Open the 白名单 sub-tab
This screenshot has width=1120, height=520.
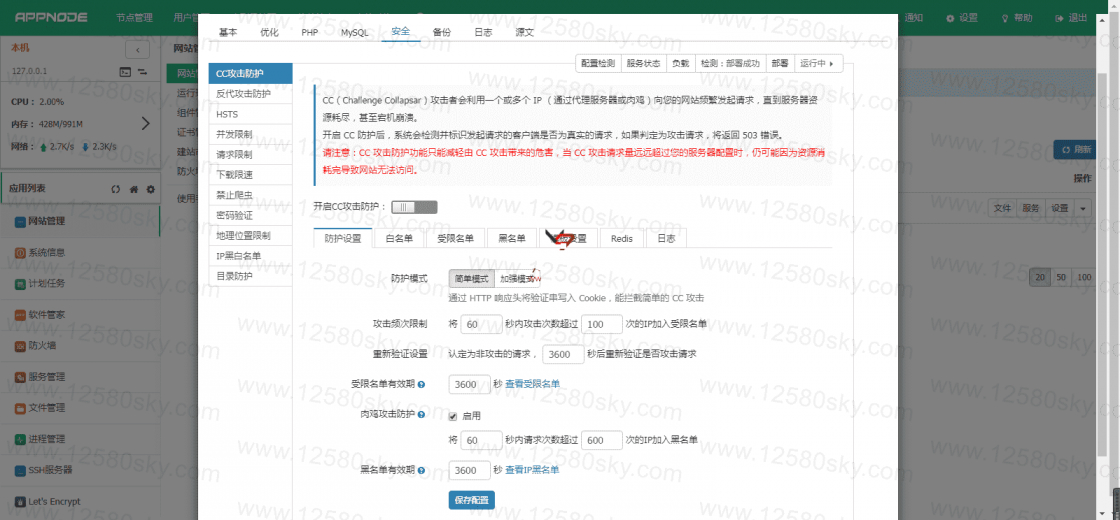coord(399,239)
